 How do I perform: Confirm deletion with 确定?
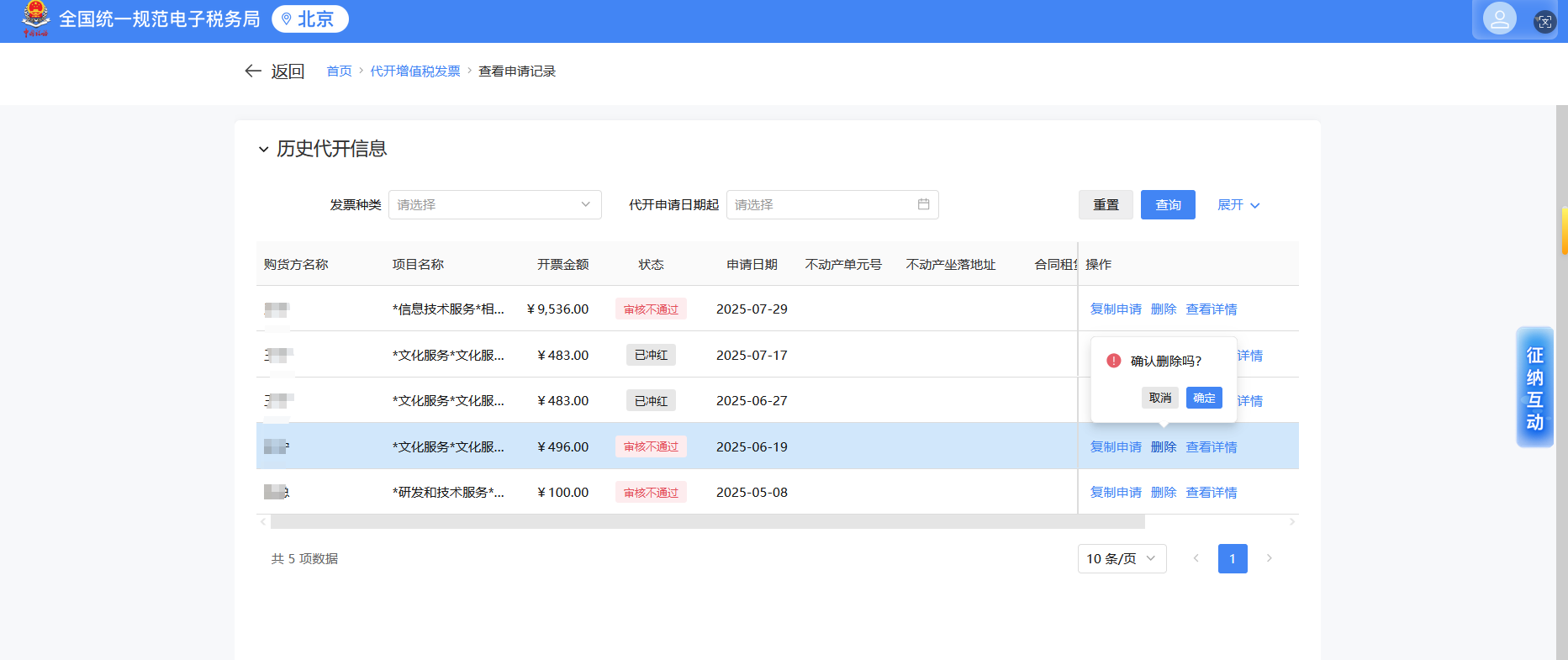(1204, 398)
